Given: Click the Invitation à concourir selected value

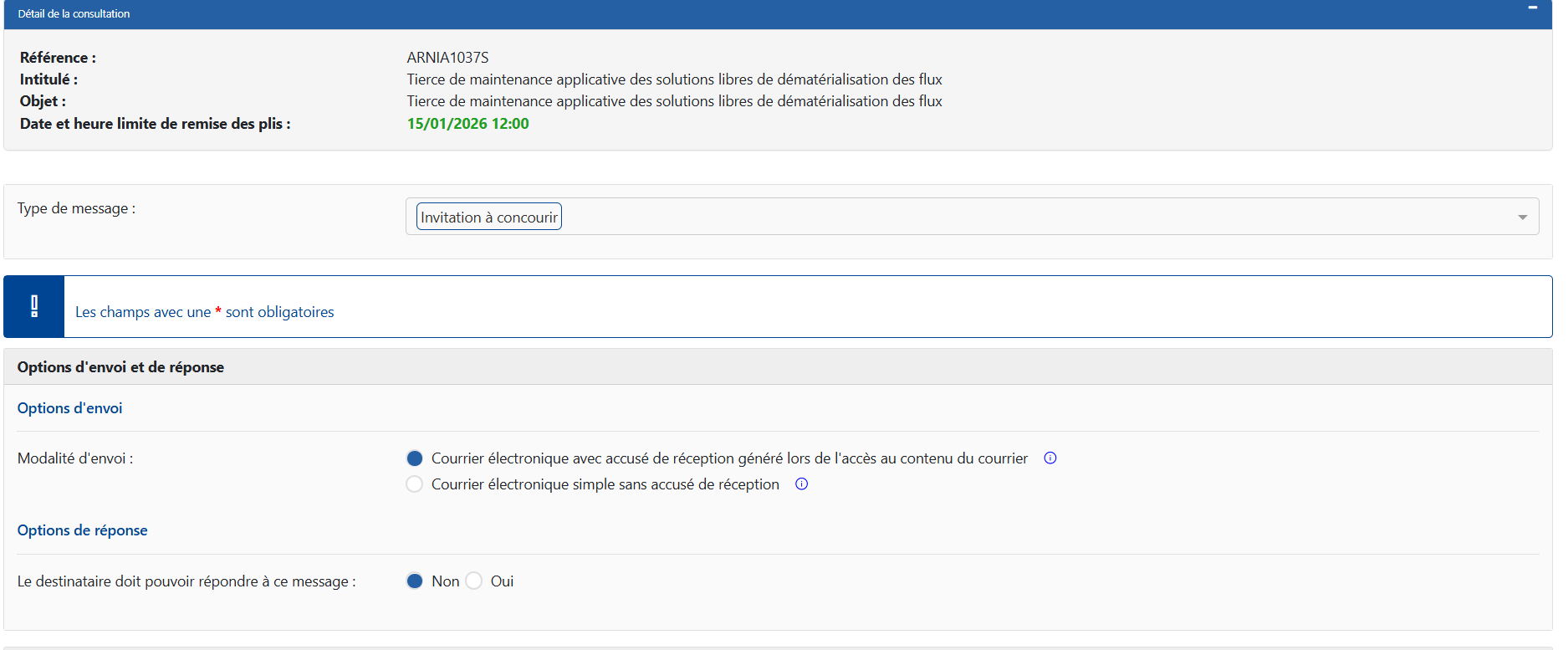Looking at the screenshot, I should (489, 218).
